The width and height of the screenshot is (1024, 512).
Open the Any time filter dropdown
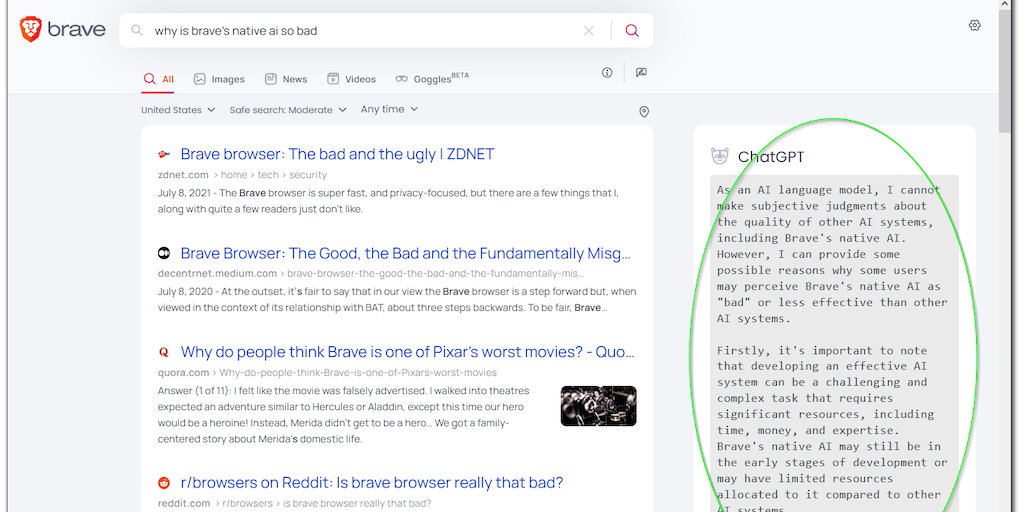389,109
